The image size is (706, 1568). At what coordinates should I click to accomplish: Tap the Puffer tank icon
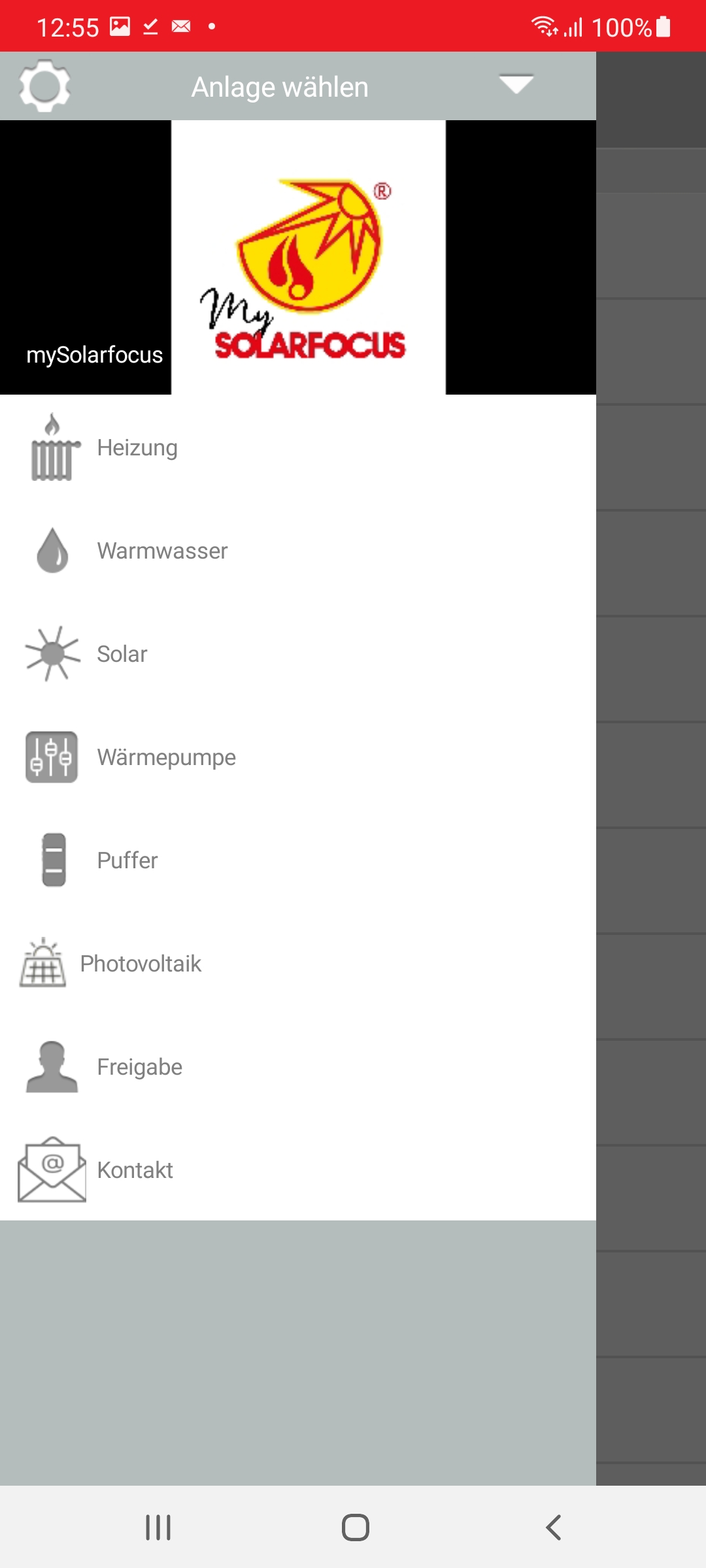pyautogui.click(x=54, y=860)
